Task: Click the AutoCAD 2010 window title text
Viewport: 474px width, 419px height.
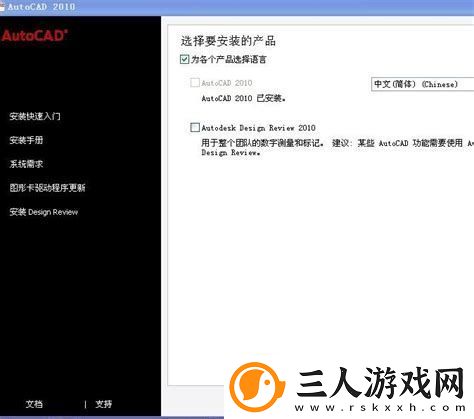Action: (x=42, y=7)
